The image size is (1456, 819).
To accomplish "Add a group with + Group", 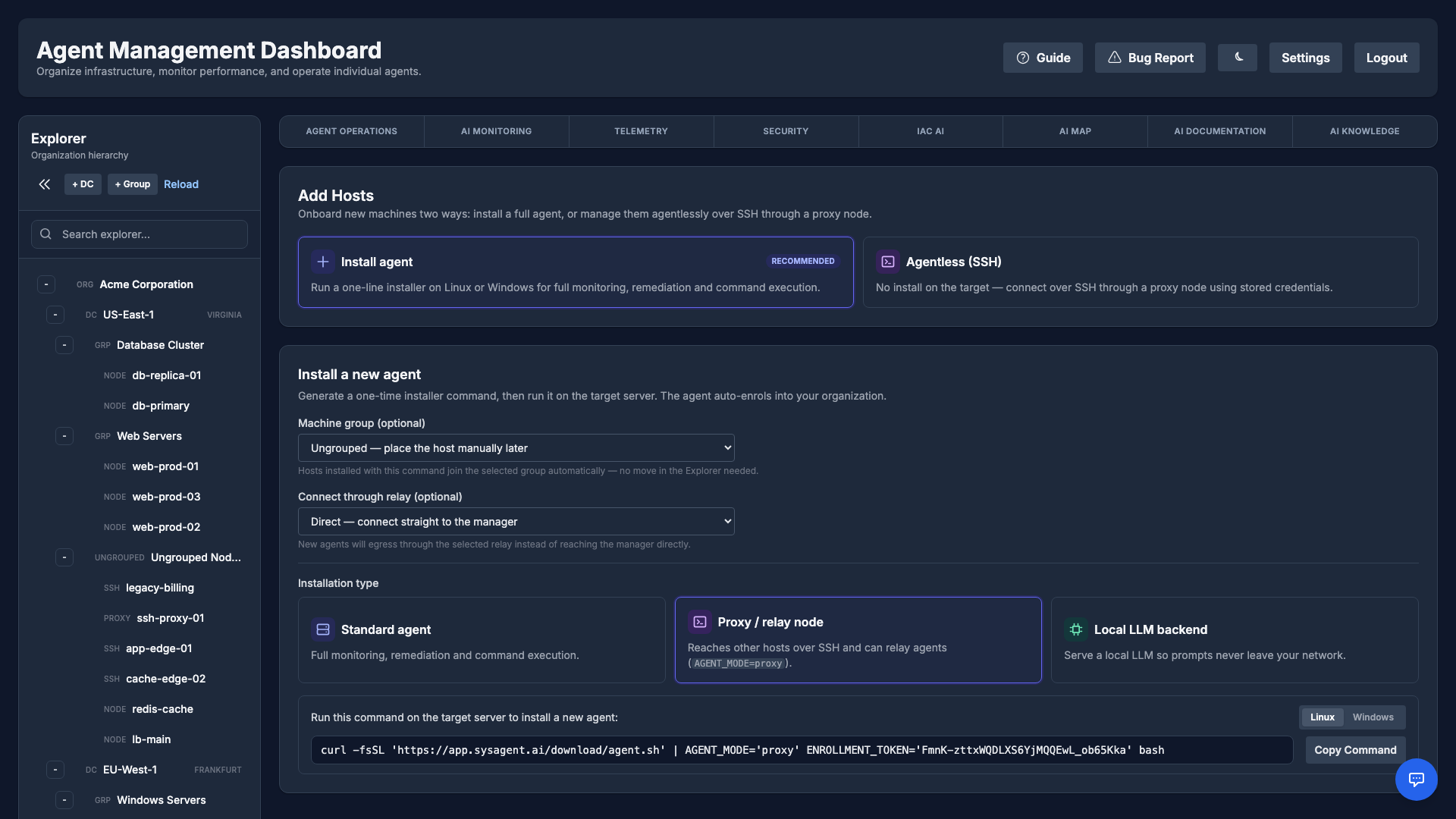I will (133, 184).
